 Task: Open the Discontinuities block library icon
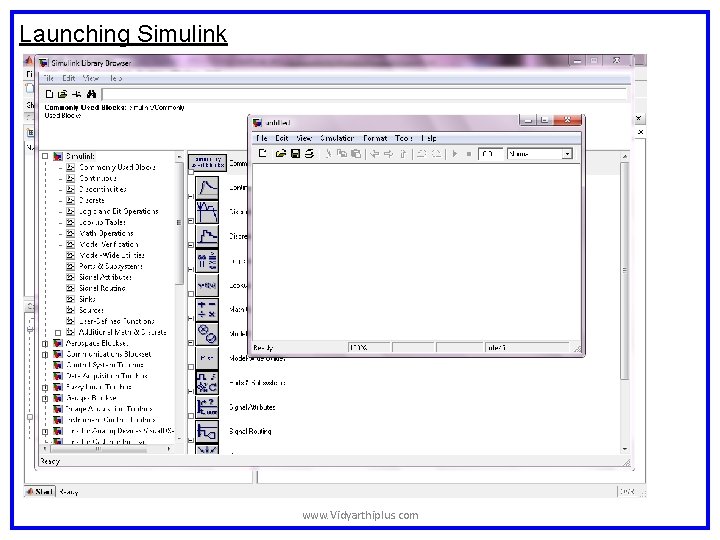click(207, 212)
